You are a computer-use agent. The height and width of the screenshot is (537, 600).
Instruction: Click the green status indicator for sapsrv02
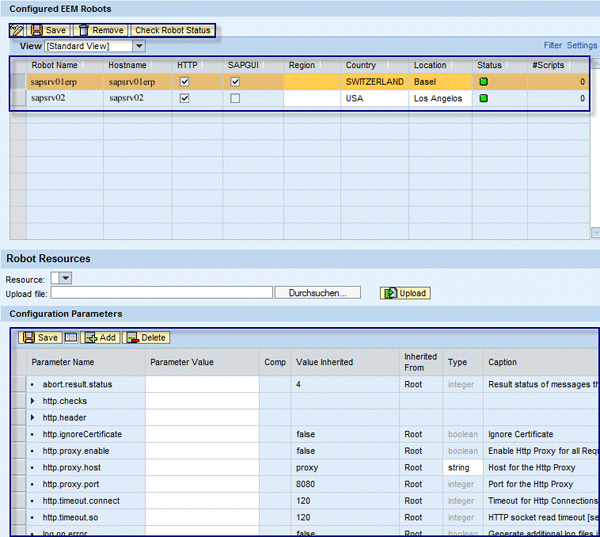pyautogui.click(x=483, y=99)
